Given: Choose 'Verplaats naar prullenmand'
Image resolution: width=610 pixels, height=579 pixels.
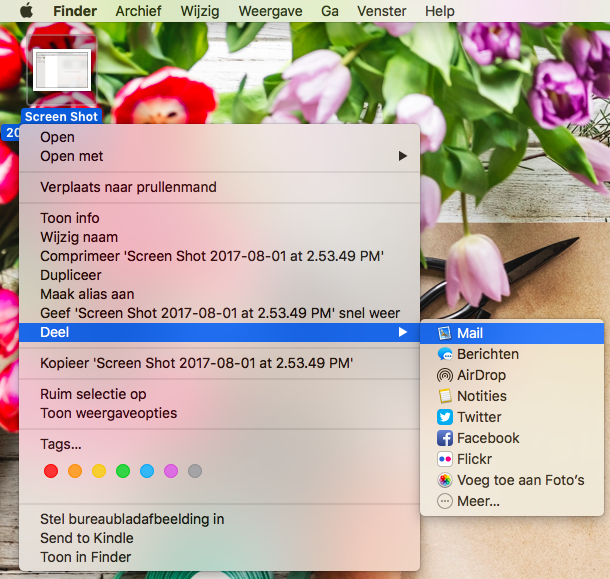Looking at the screenshot, I should 128,187.
